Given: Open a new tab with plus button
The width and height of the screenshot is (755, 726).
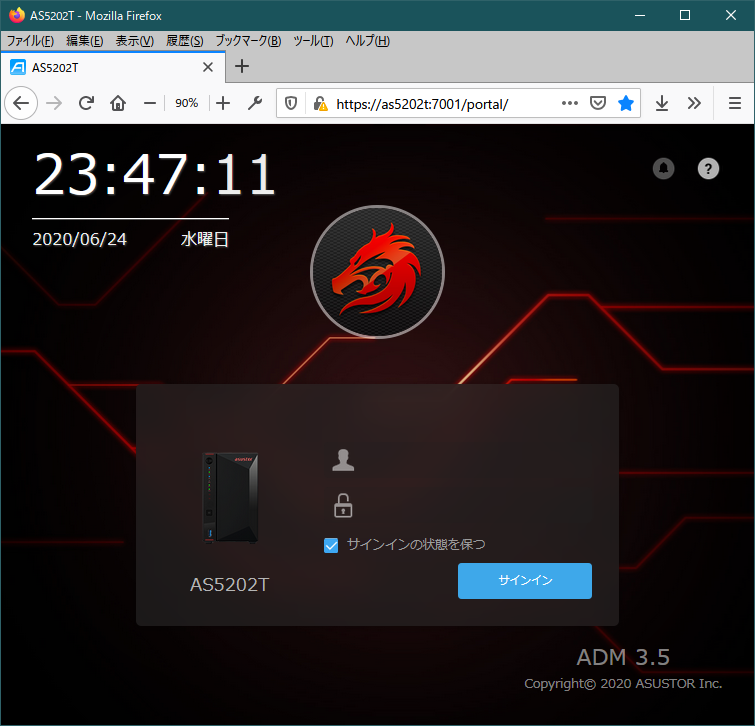Looking at the screenshot, I should (242, 66).
